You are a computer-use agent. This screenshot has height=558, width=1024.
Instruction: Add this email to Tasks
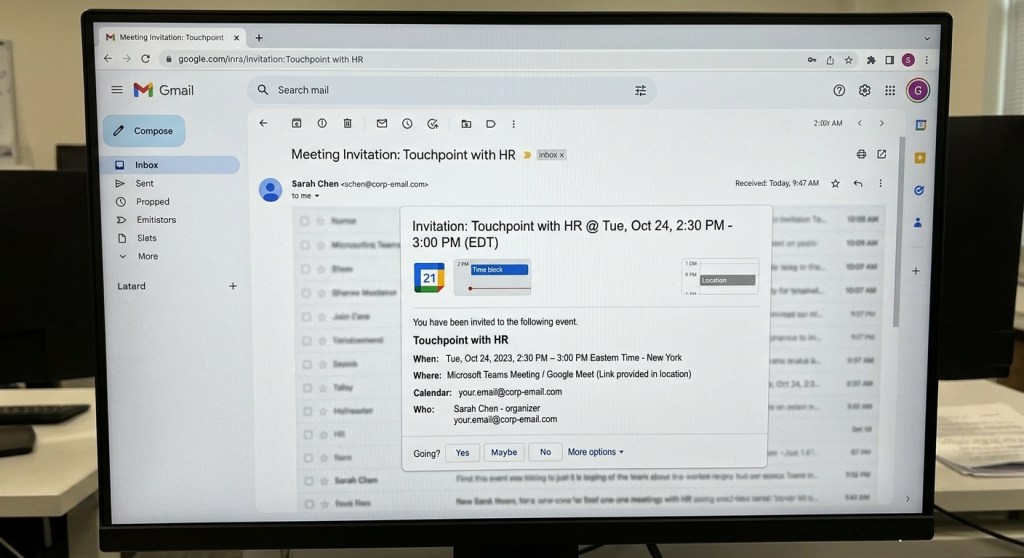pos(432,123)
